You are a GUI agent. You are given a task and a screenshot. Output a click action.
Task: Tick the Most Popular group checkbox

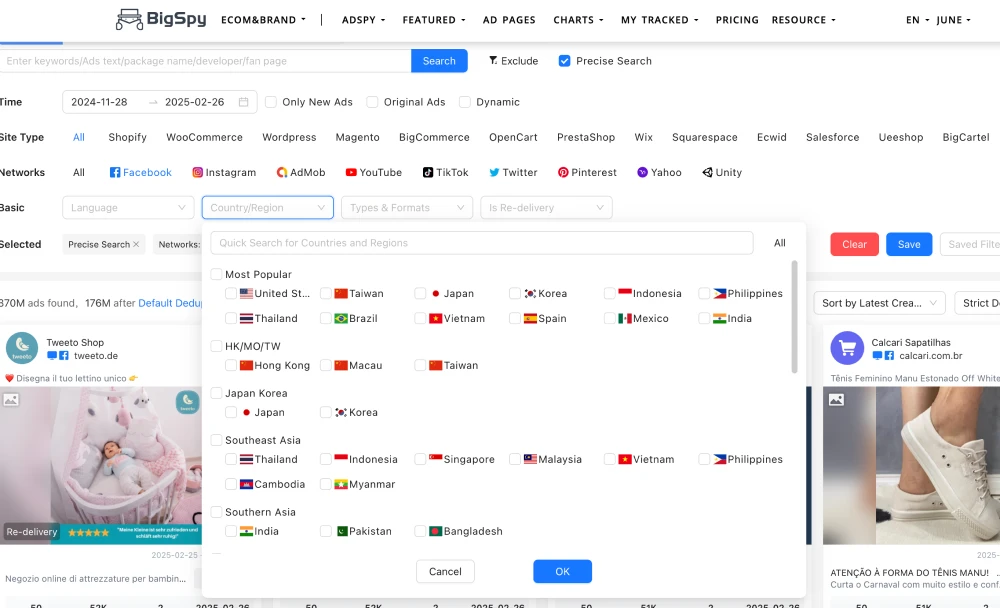pos(217,274)
